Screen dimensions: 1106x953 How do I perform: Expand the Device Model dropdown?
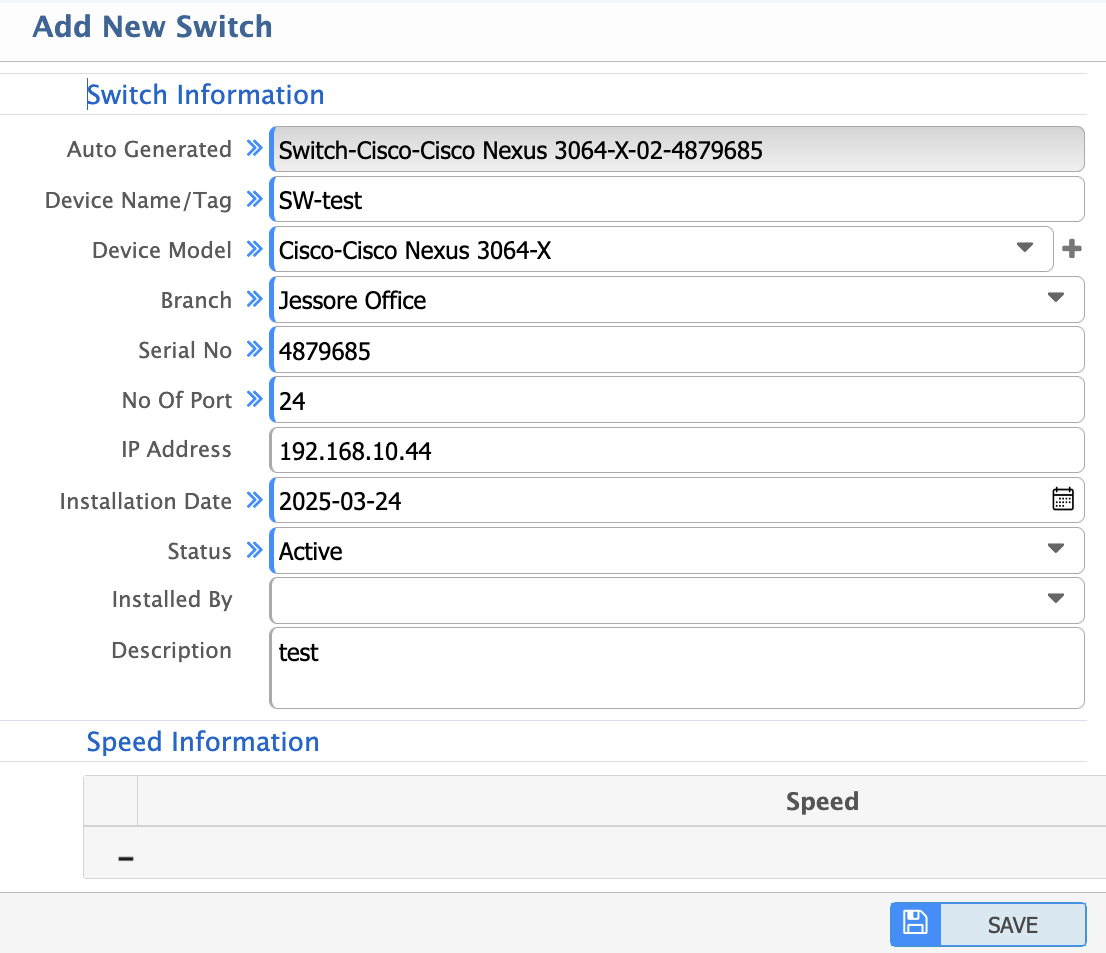tap(1024, 248)
